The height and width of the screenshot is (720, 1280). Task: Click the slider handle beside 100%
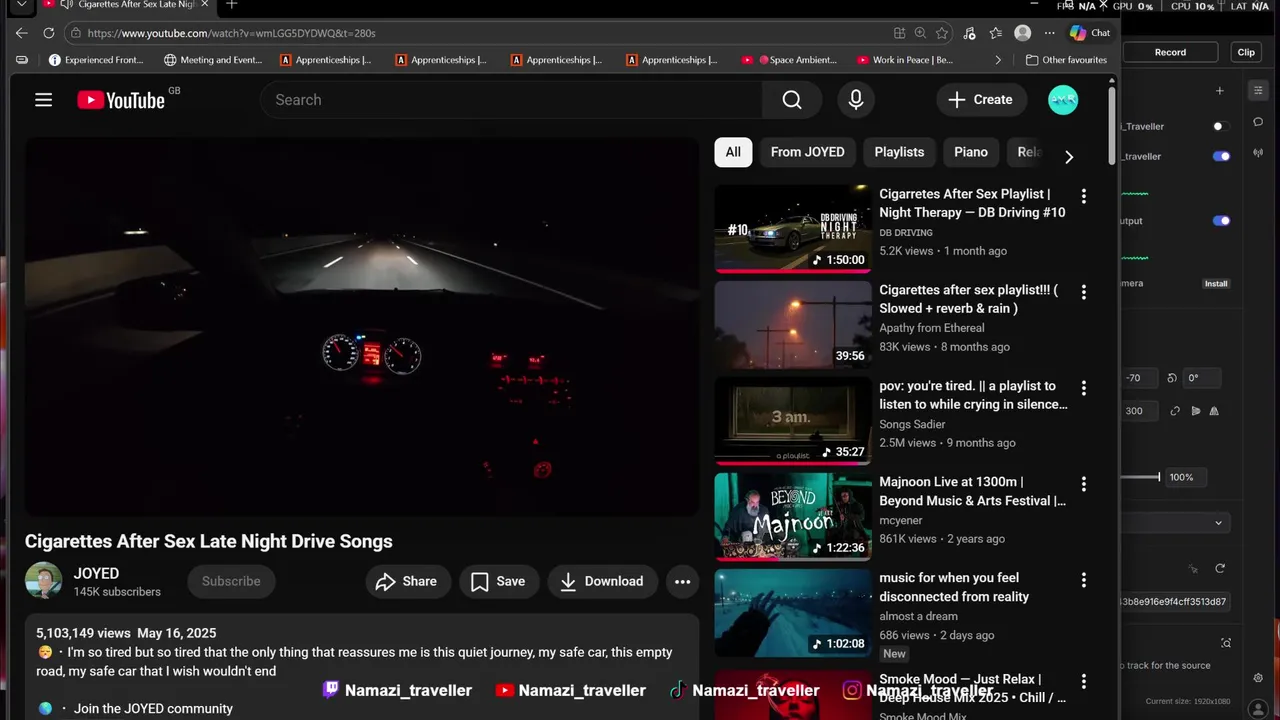1159,477
